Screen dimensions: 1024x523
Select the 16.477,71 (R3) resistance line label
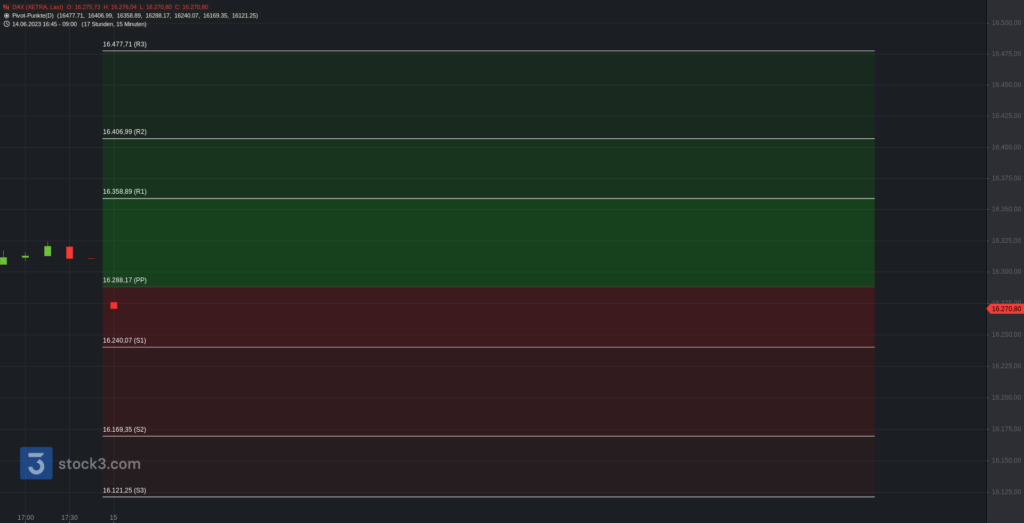click(125, 44)
